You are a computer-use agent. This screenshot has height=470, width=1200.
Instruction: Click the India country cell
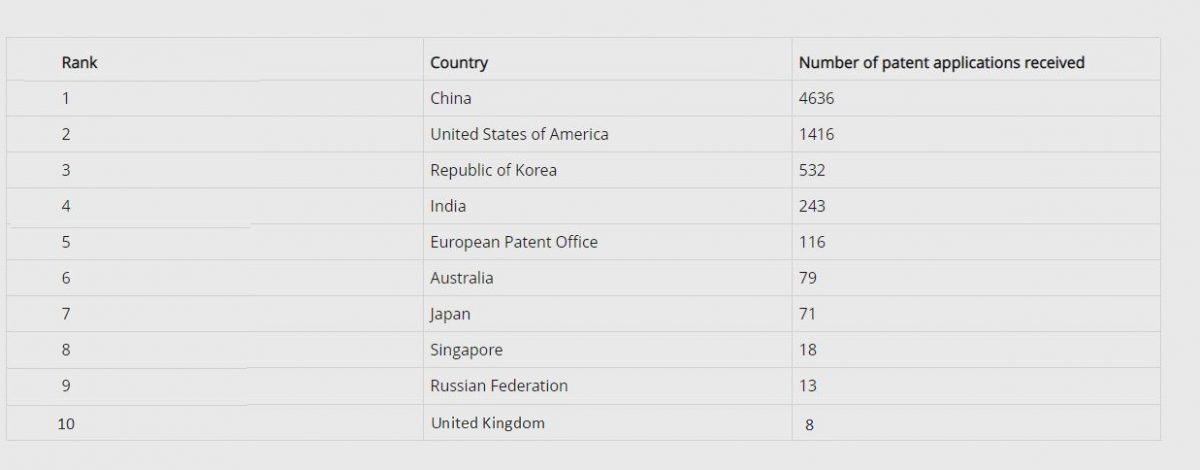click(448, 206)
